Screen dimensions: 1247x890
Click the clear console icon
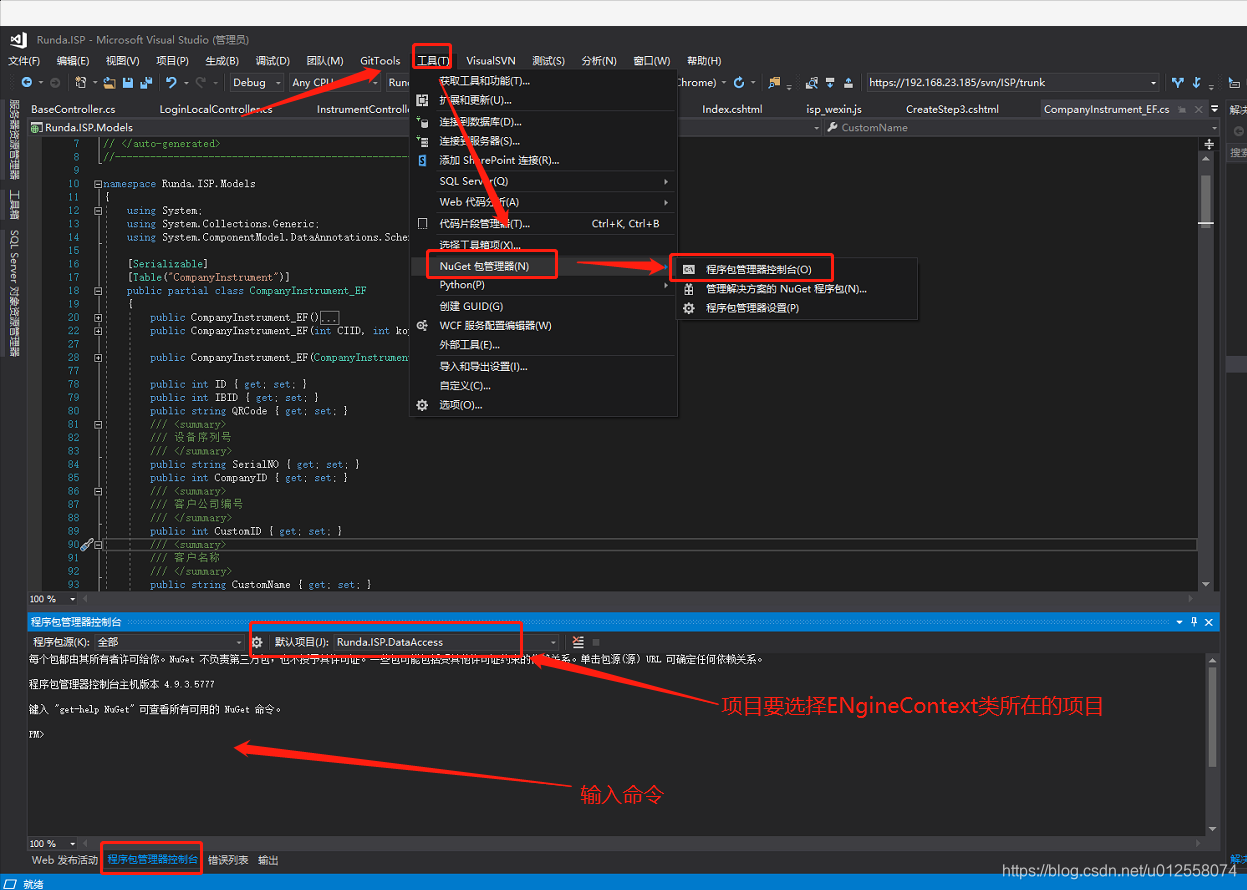coord(578,642)
